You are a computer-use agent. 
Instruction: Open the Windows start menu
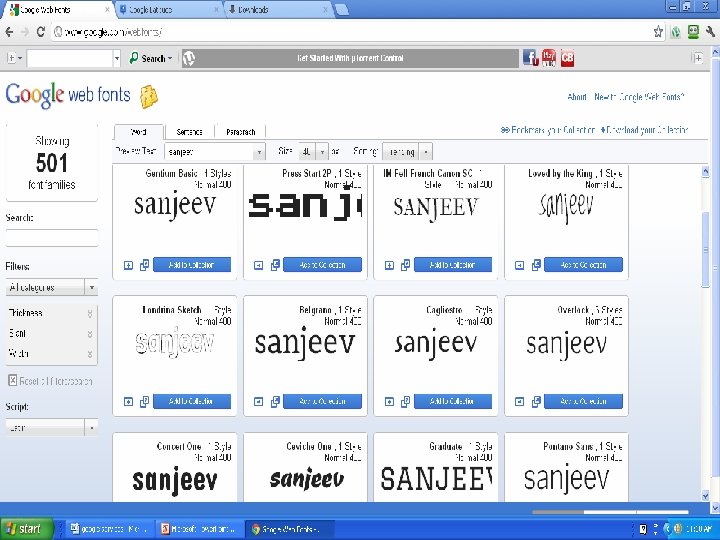[27, 529]
